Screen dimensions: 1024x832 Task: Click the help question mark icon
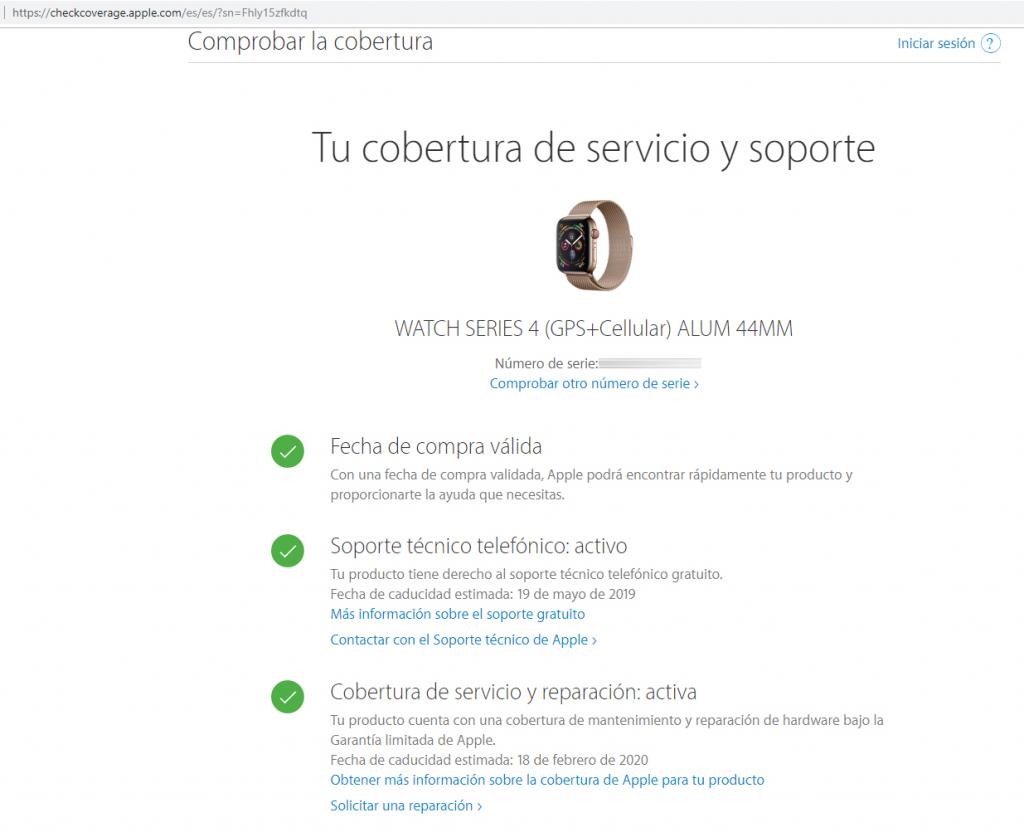[990, 44]
